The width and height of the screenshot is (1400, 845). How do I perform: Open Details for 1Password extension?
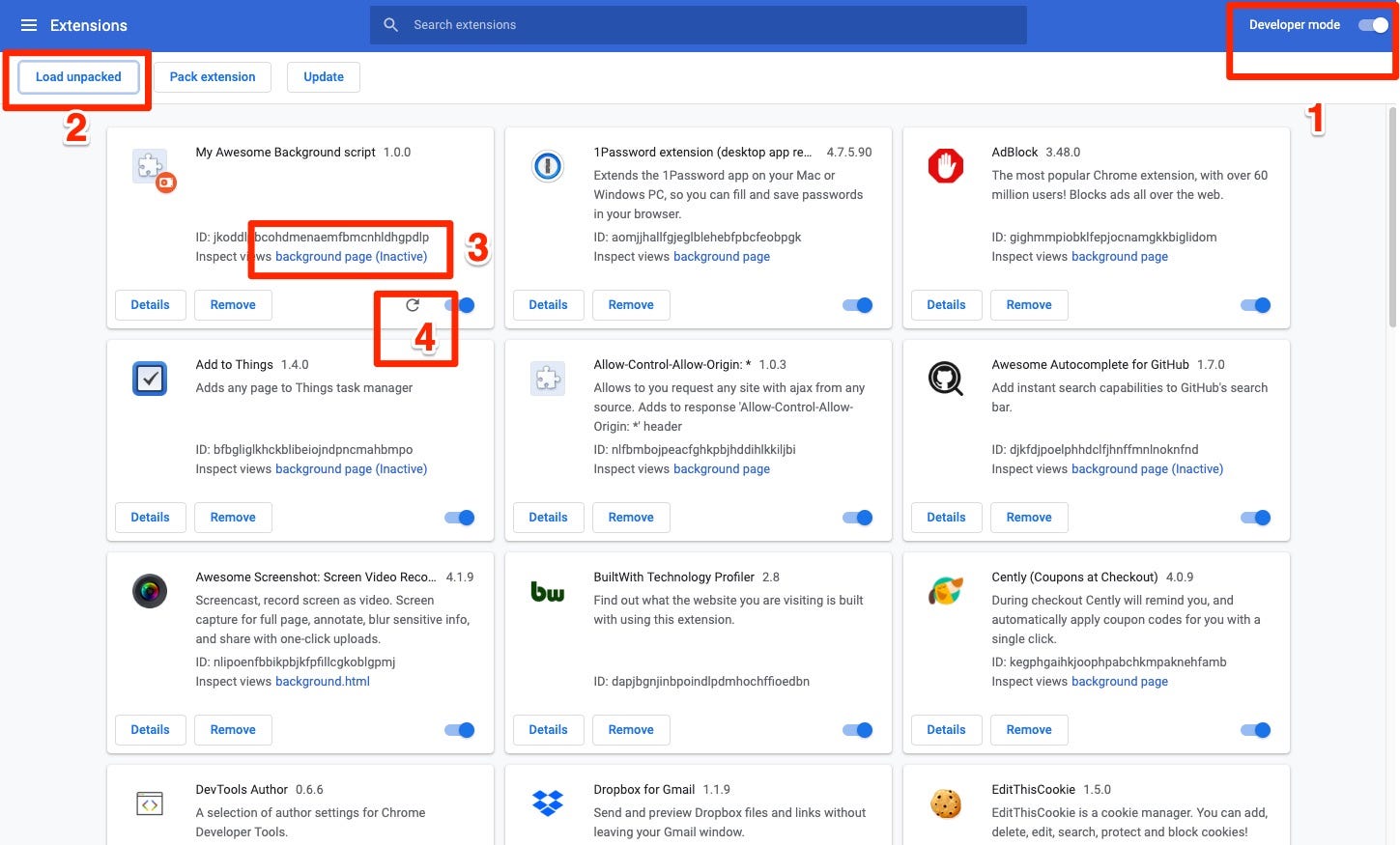[x=548, y=305]
